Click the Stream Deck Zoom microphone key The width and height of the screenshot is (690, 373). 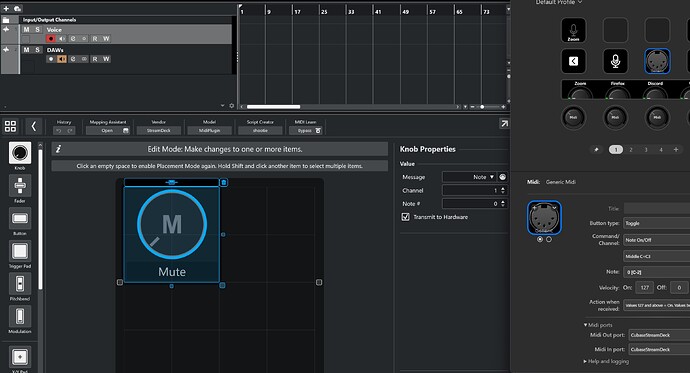pos(573,30)
